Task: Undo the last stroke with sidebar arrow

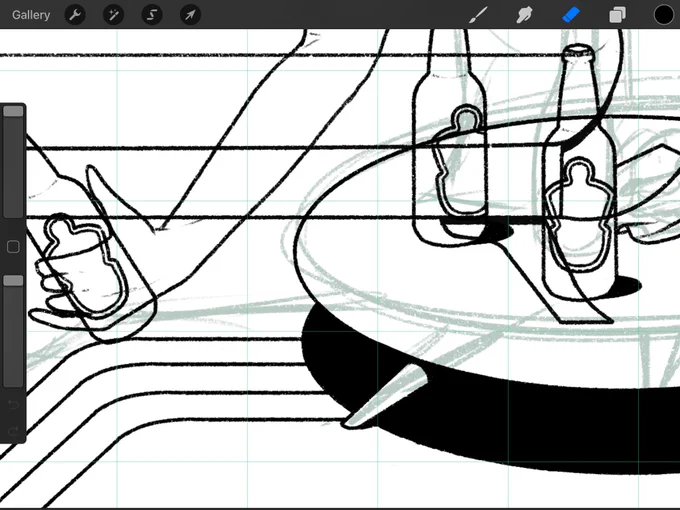Action: [13, 405]
